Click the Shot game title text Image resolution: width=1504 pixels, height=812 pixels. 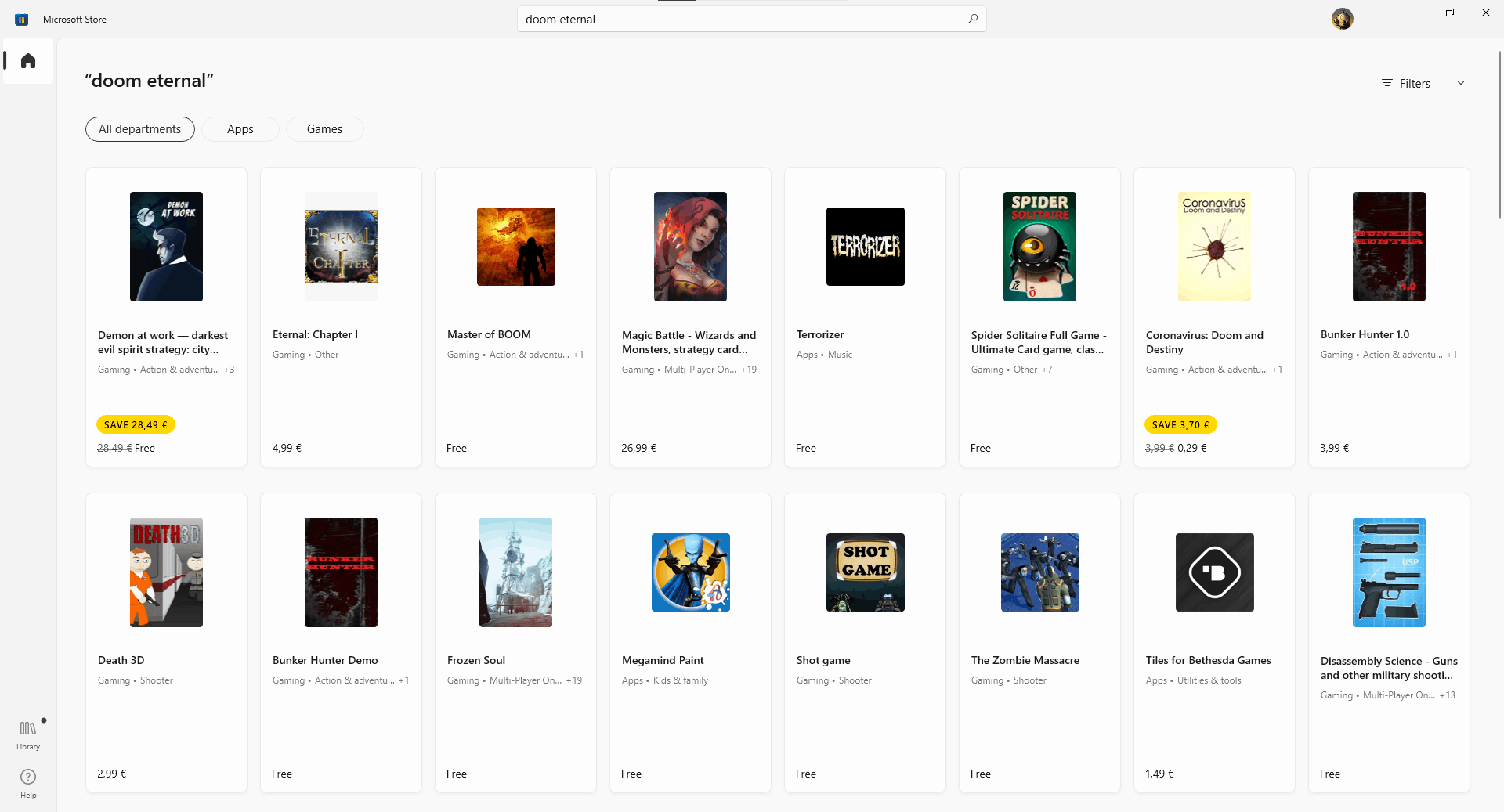click(x=823, y=660)
